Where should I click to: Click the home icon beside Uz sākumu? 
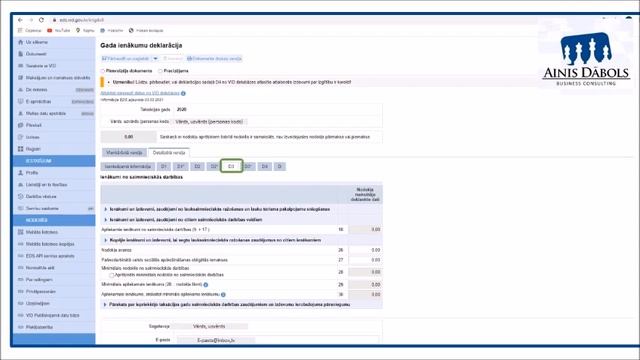pyautogui.click(x=20, y=42)
